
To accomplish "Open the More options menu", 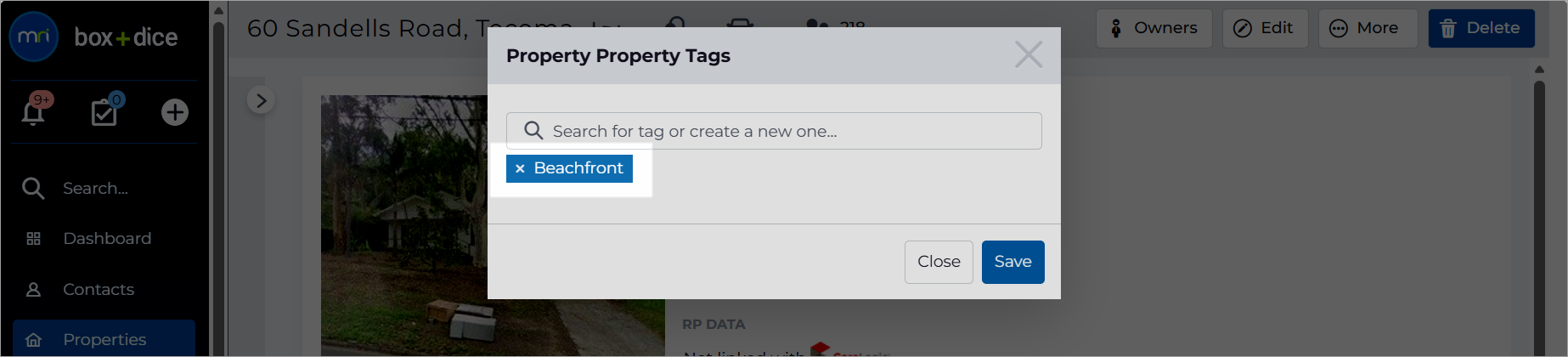I will (x=1368, y=28).
